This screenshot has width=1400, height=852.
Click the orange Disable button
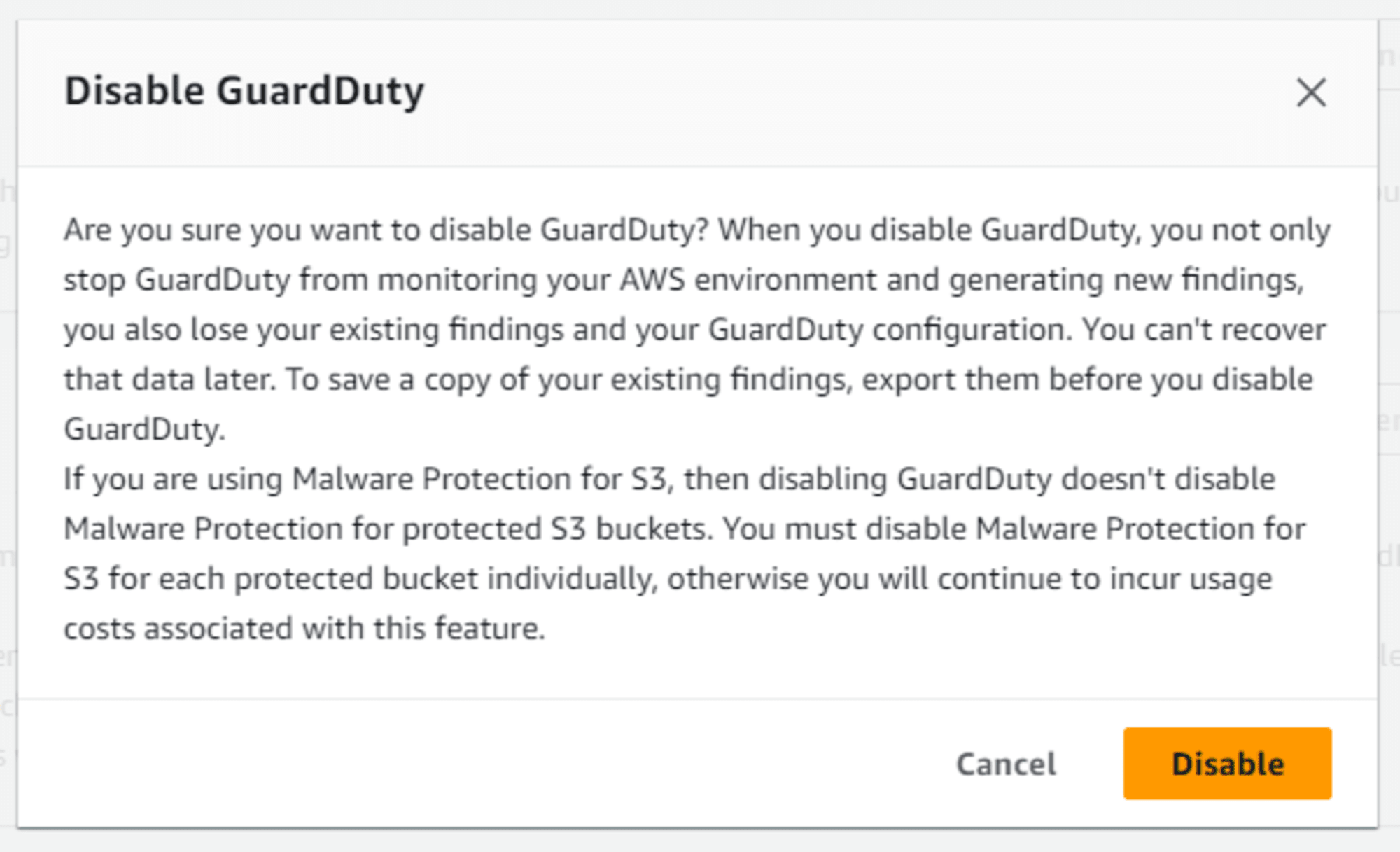1227,764
